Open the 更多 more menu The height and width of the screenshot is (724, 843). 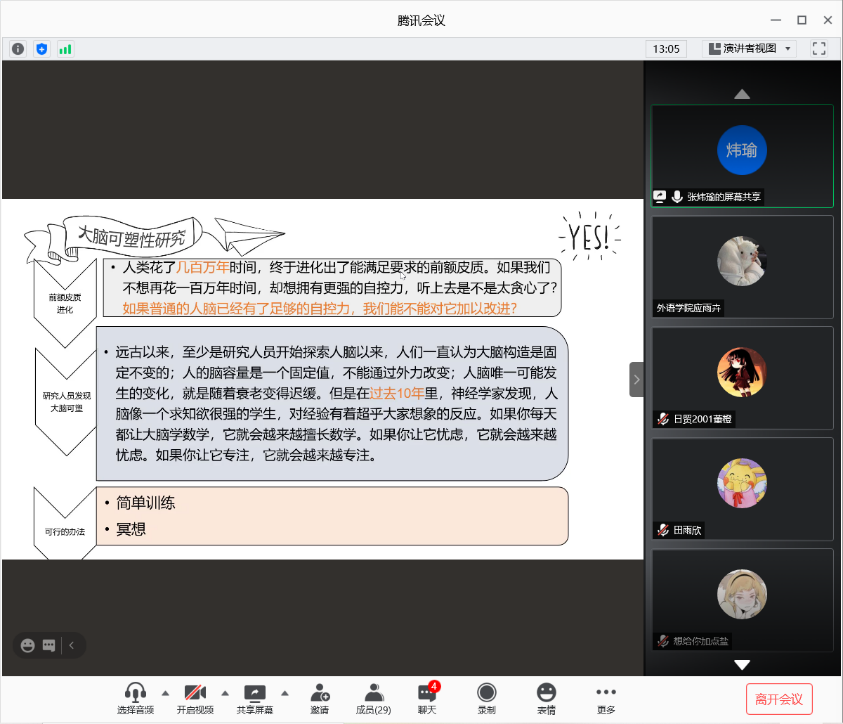click(606, 697)
